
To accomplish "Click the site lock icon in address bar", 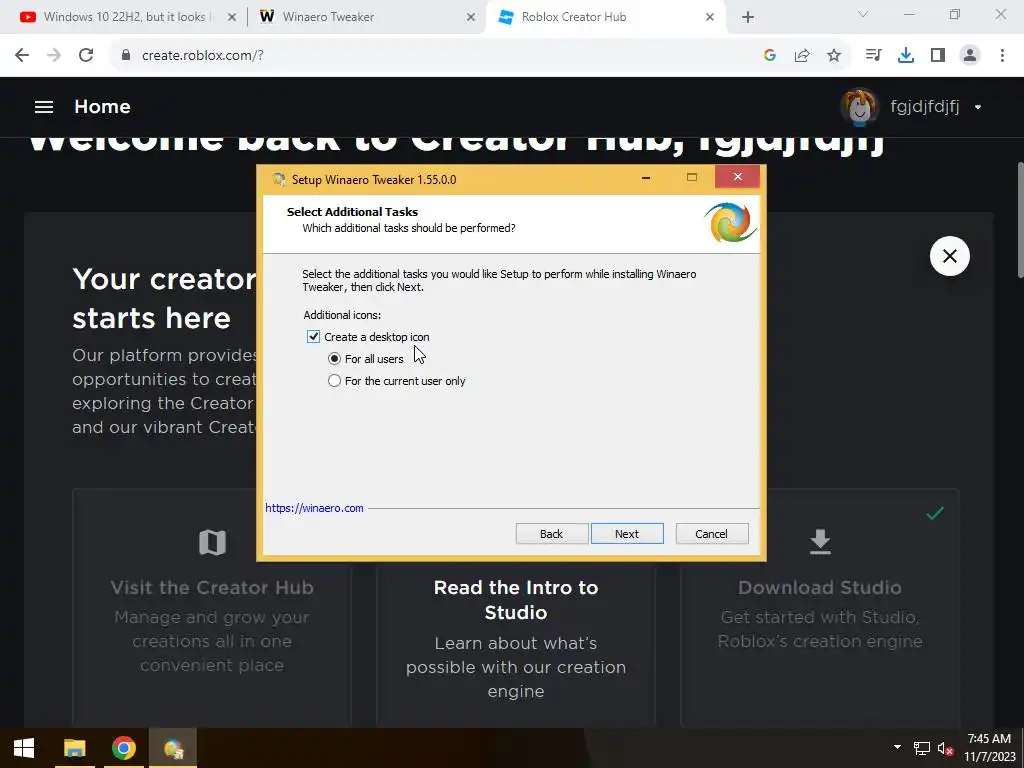I will [x=126, y=55].
